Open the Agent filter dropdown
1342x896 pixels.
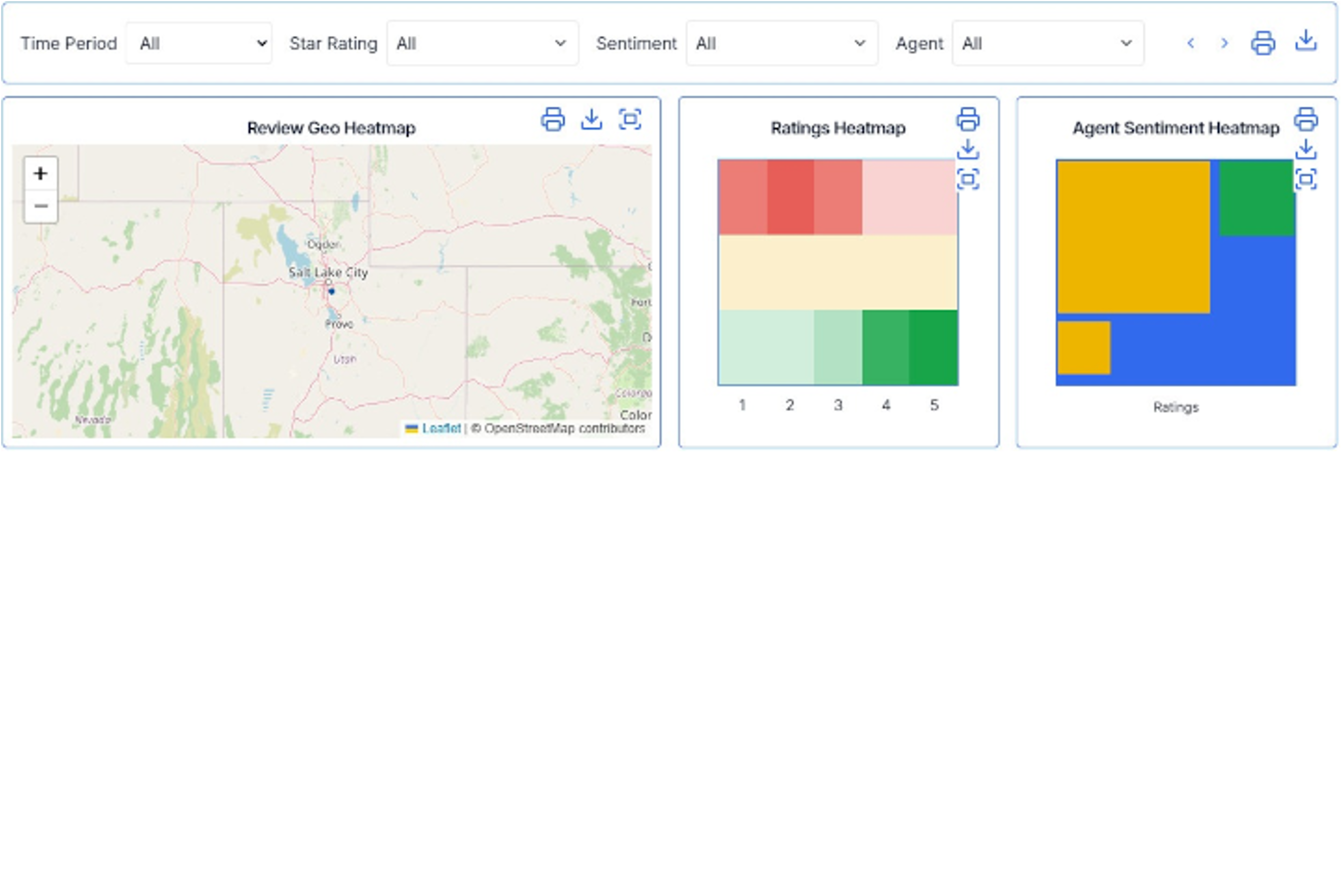coord(1047,43)
